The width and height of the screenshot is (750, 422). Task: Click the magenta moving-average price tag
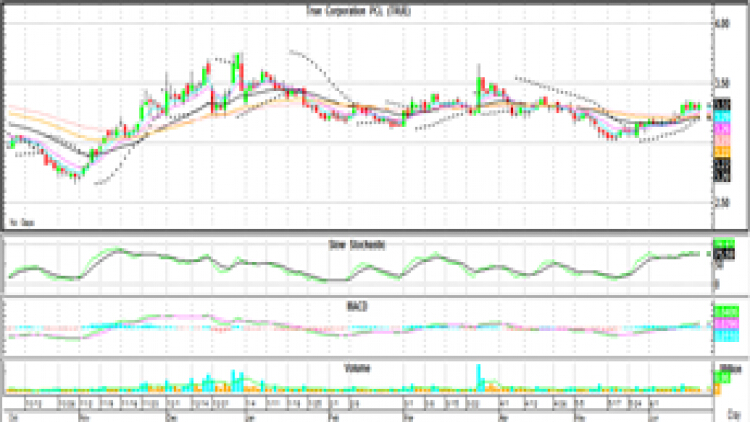click(722, 129)
